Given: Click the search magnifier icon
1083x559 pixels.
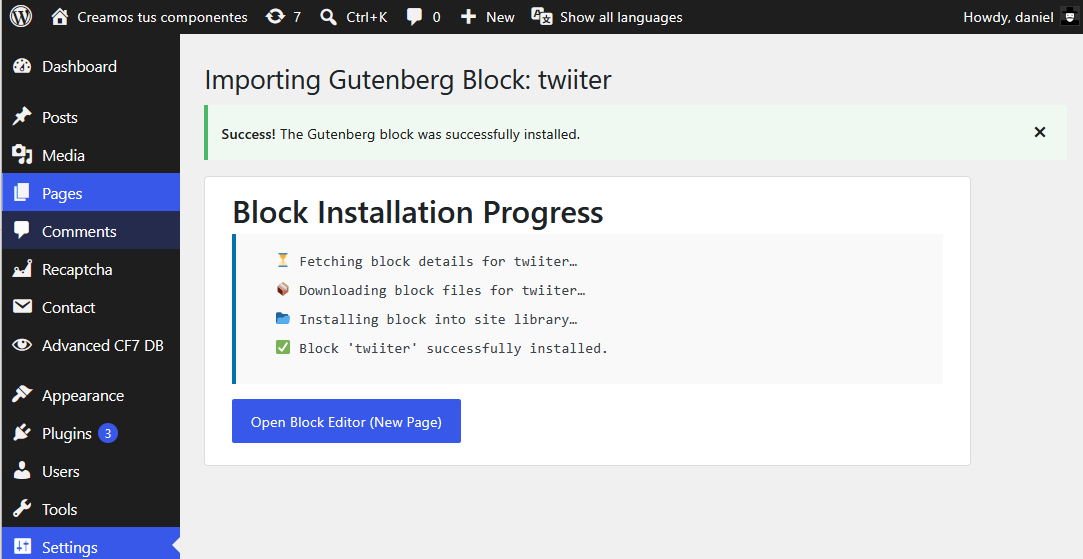Looking at the screenshot, I should (x=329, y=17).
